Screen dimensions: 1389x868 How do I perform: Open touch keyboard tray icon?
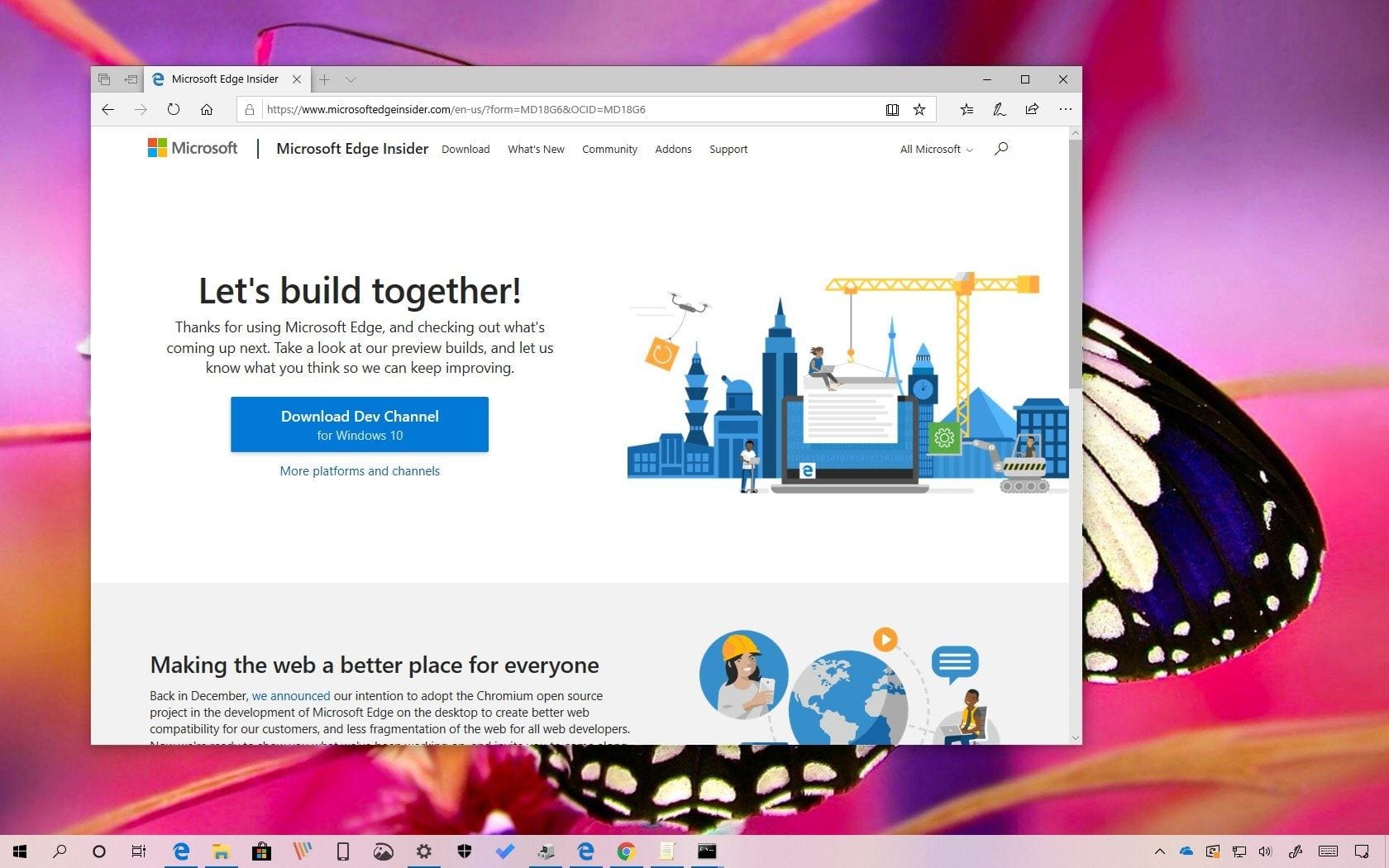(1329, 851)
